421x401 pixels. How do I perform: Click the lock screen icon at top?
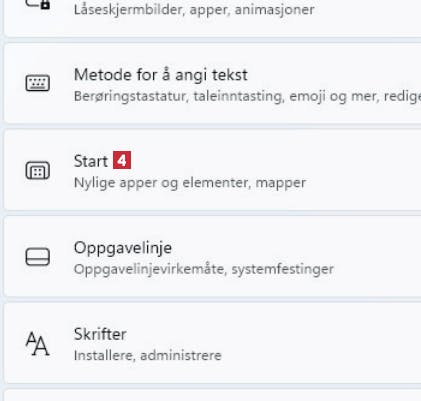[x=38, y=4]
